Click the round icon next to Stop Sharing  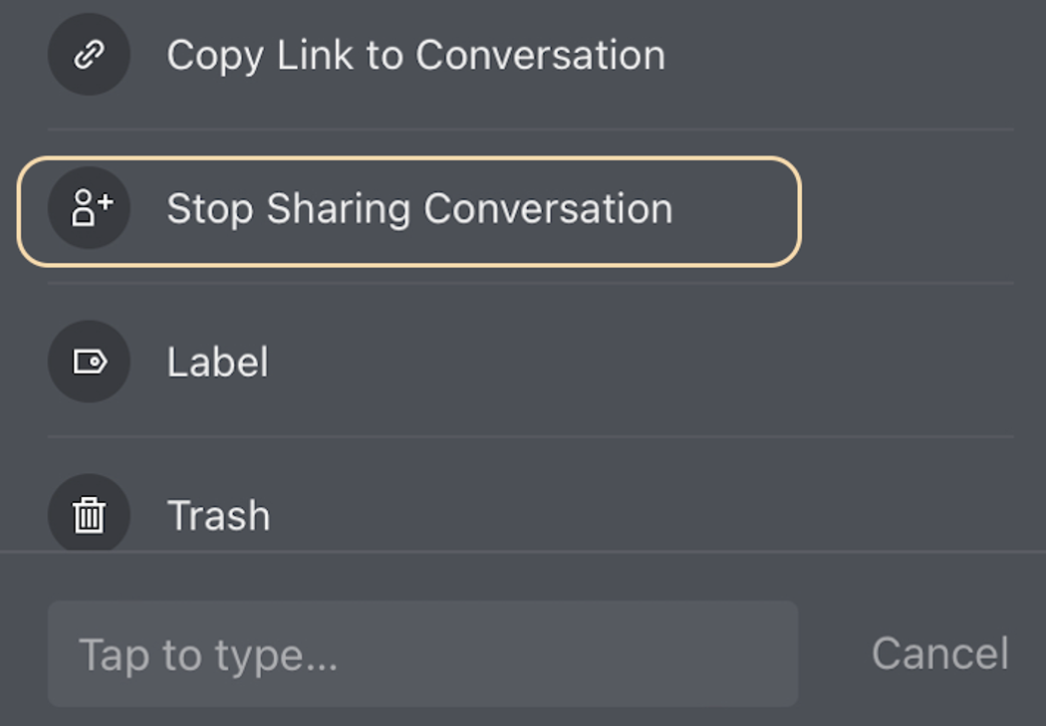89,208
